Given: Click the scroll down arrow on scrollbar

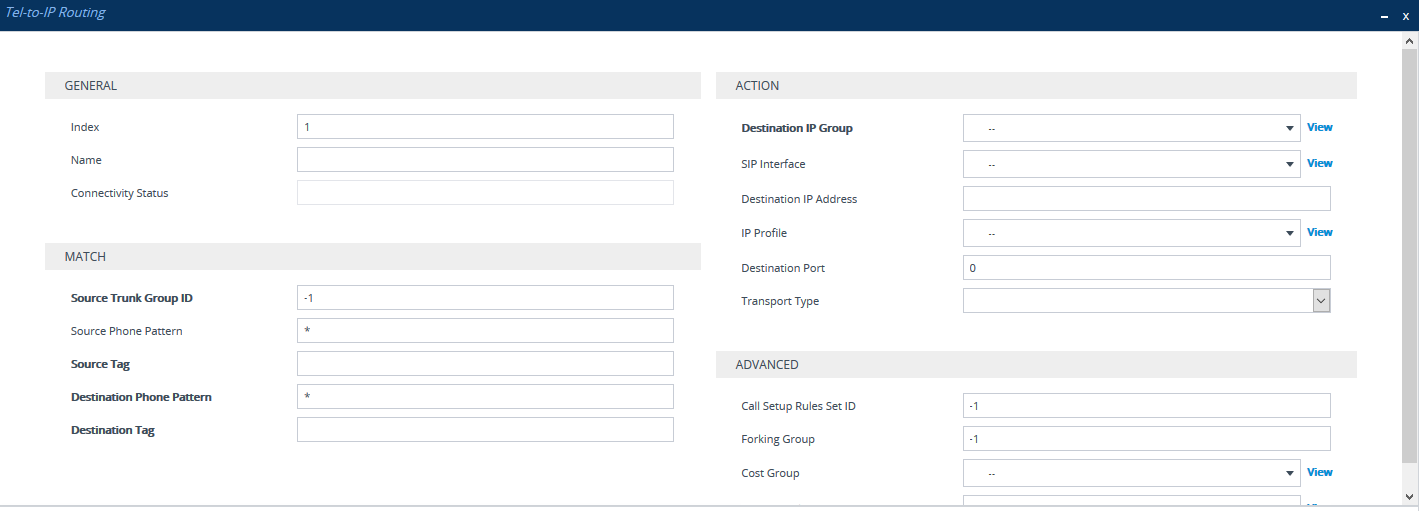Looking at the screenshot, I should tap(1410, 496).
